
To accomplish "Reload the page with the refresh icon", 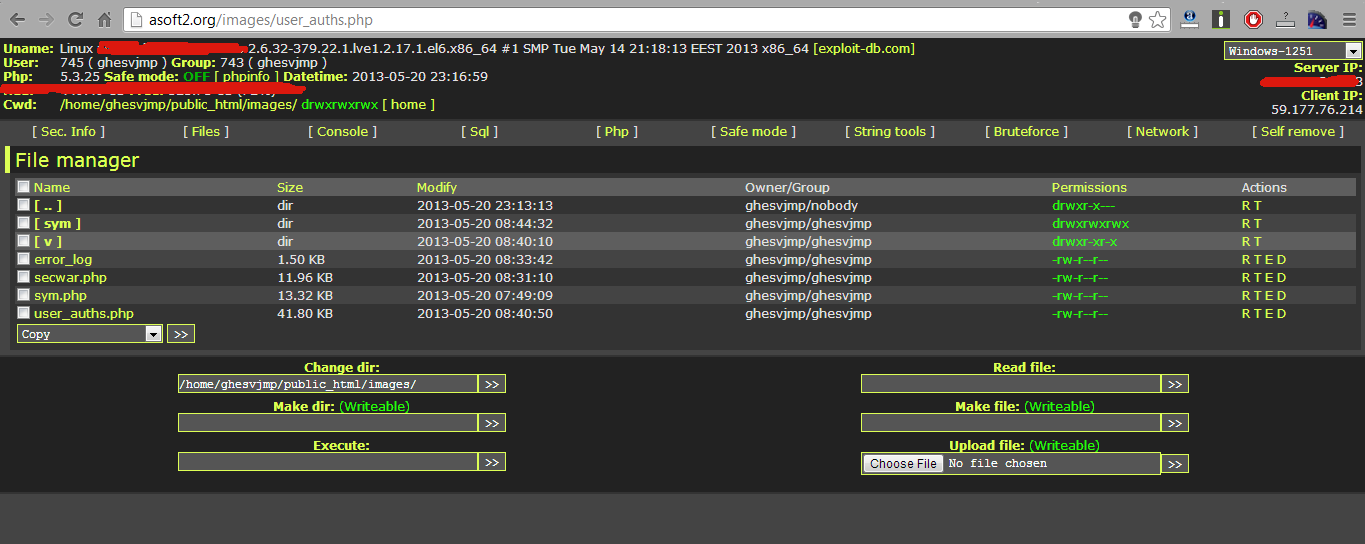I will 75,19.
